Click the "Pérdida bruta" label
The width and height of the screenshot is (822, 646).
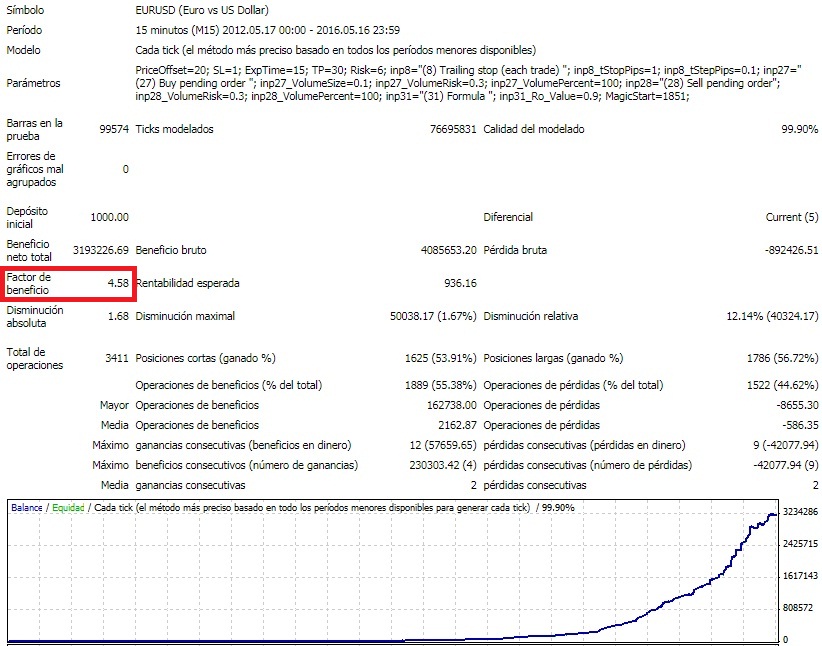(x=515, y=250)
